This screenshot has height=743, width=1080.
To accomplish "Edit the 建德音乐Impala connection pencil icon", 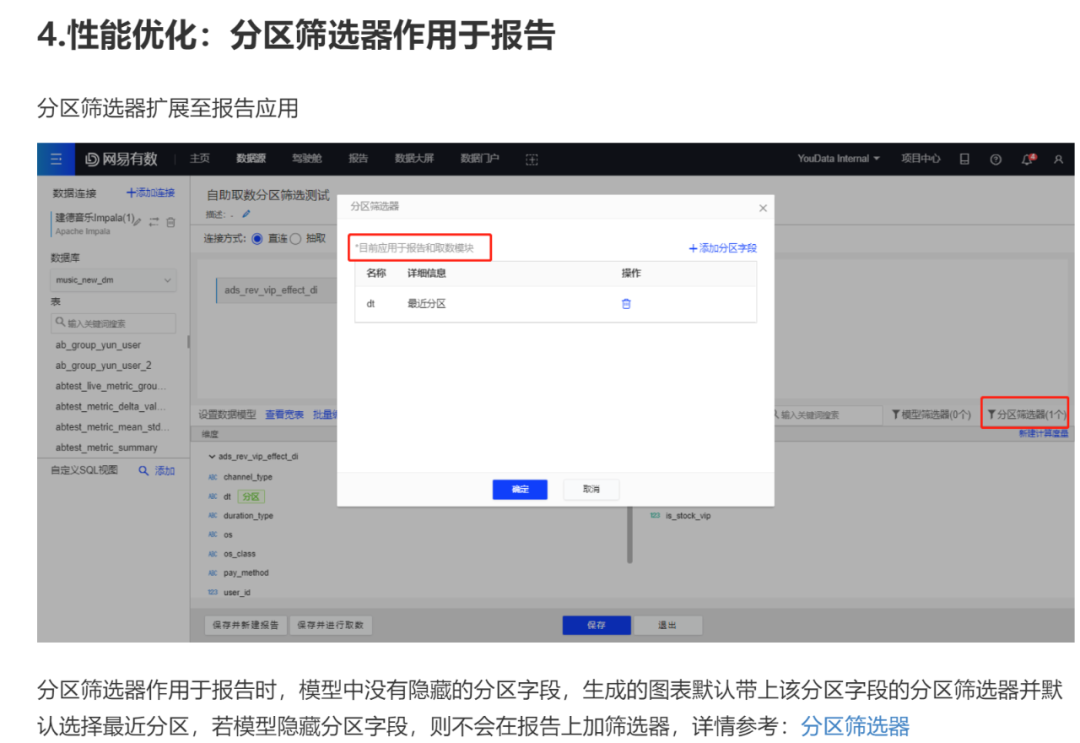I will (x=138, y=222).
